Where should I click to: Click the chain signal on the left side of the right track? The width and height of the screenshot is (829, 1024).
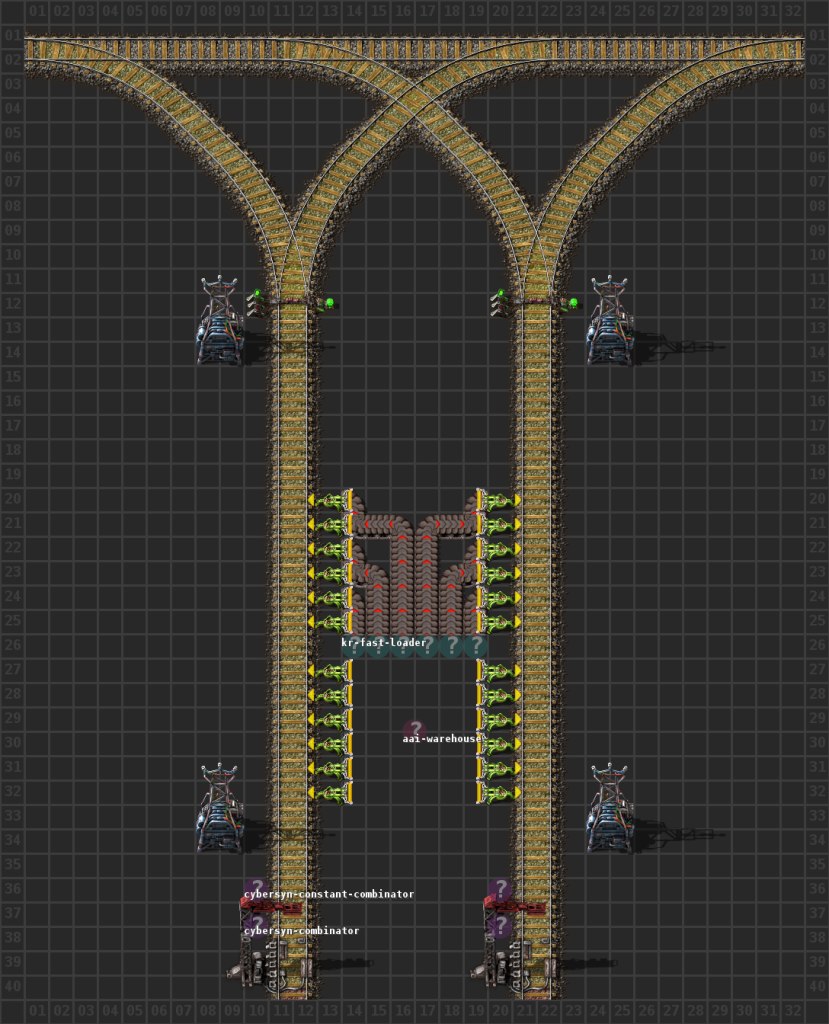pos(499,303)
